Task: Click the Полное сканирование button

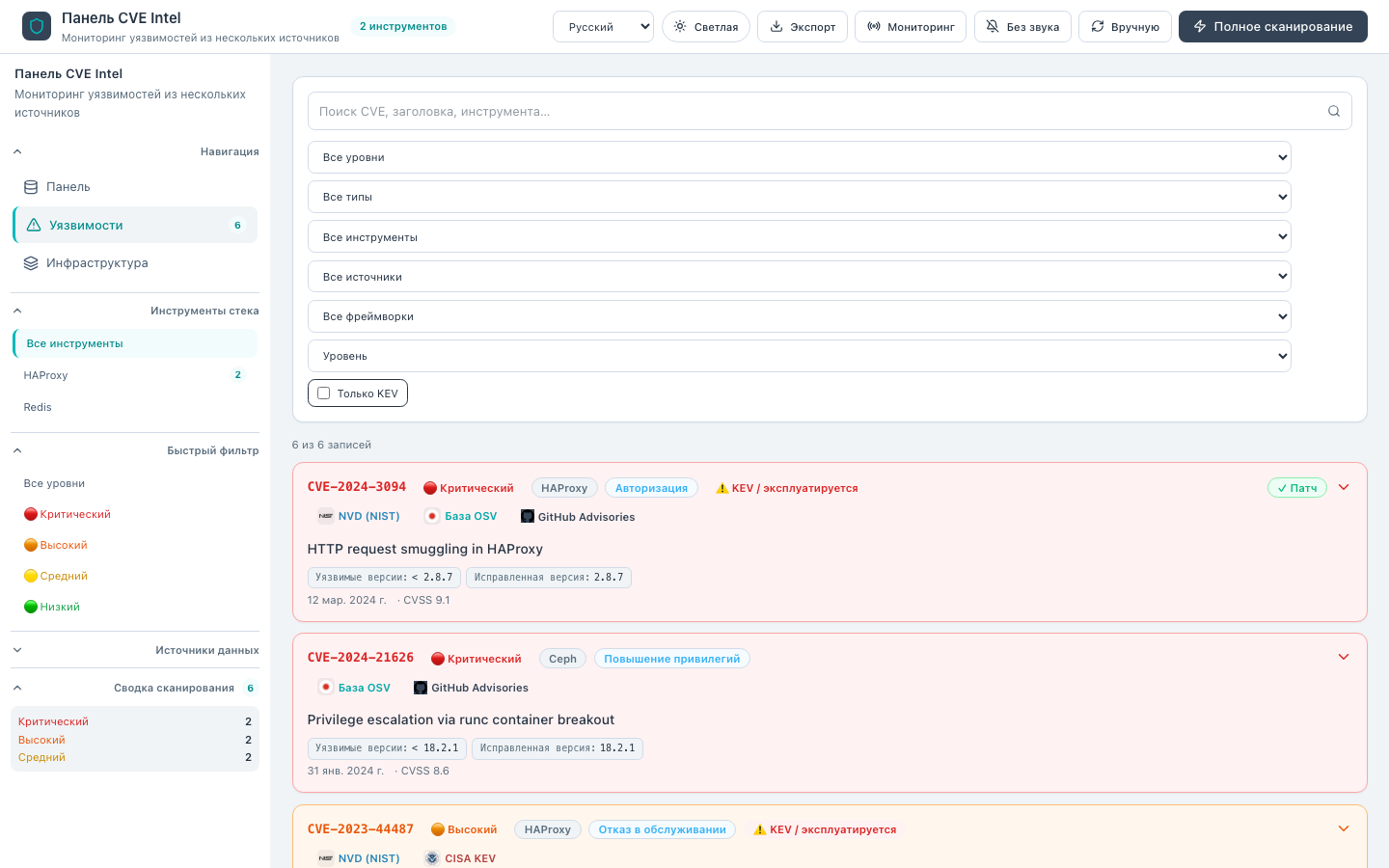Action: (x=1273, y=27)
